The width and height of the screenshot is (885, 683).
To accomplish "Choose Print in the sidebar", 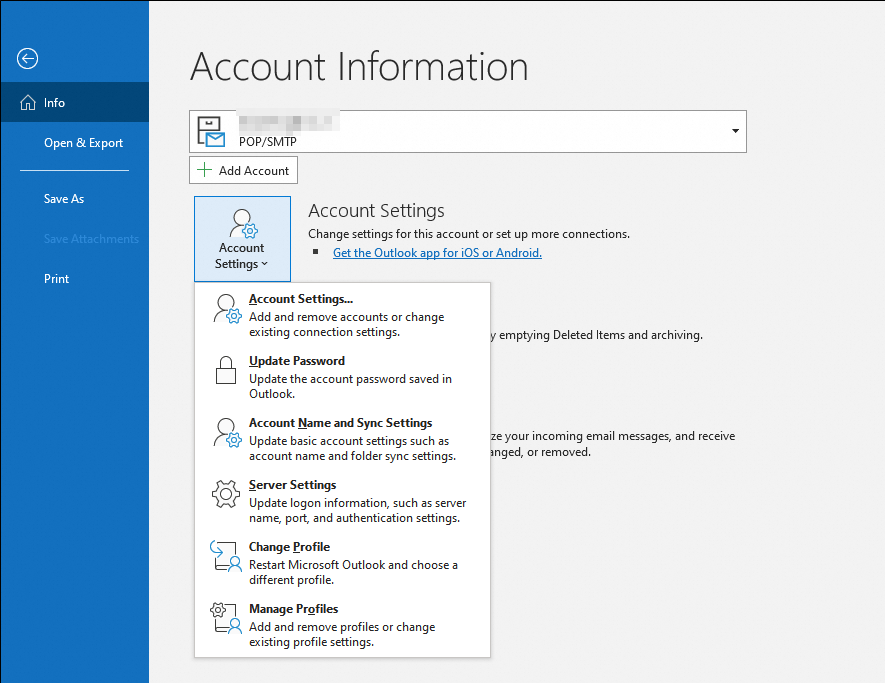I will click(75, 279).
